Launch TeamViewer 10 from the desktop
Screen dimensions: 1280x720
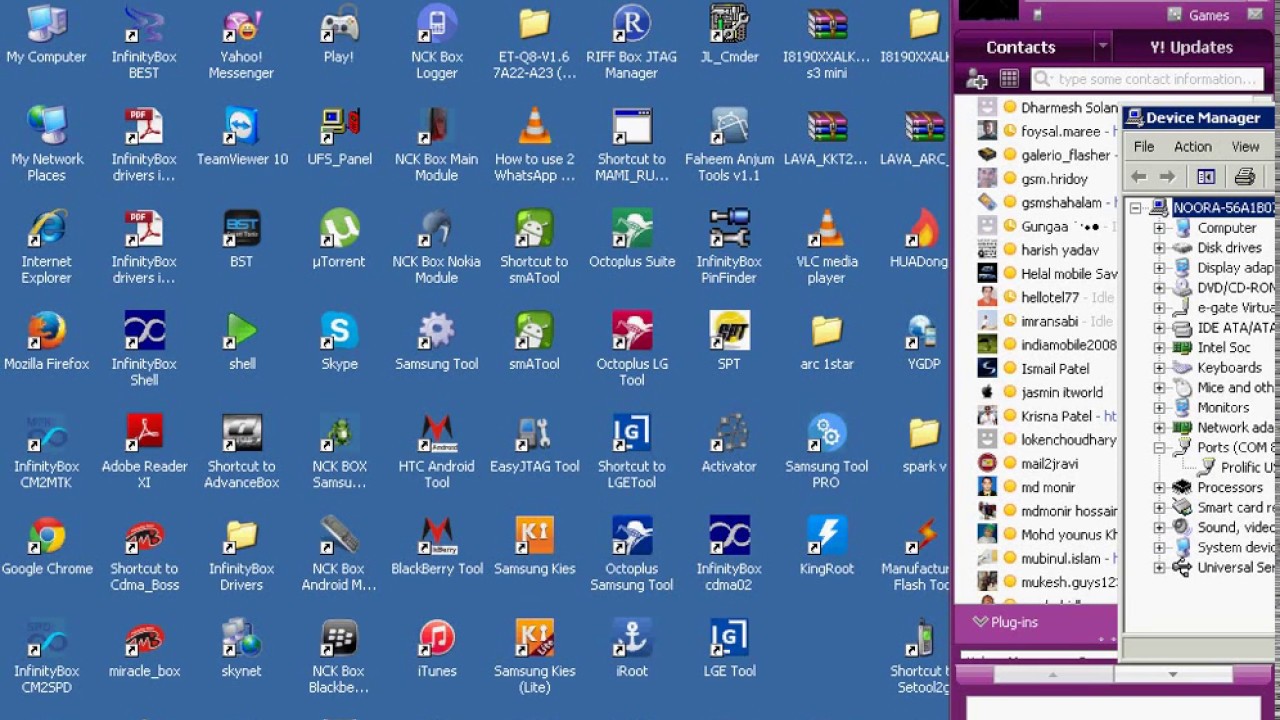(x=242, y=136)
